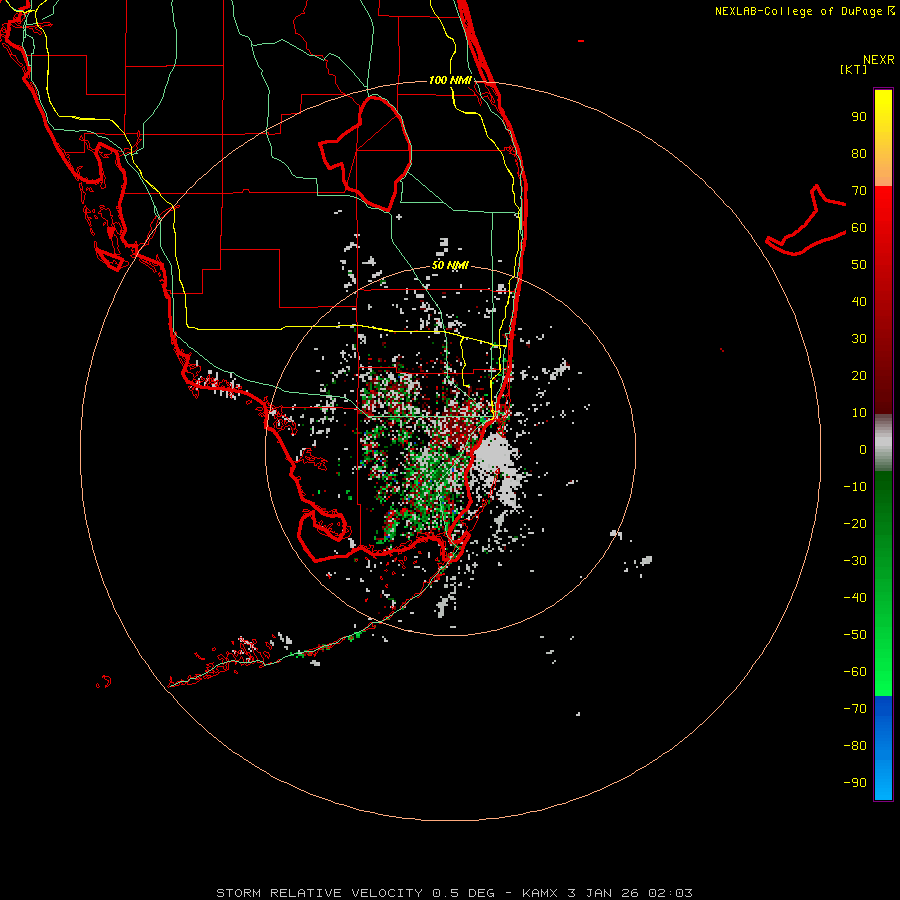
Task: Click the -60 knot label on the scale
Action: point(855,672)
